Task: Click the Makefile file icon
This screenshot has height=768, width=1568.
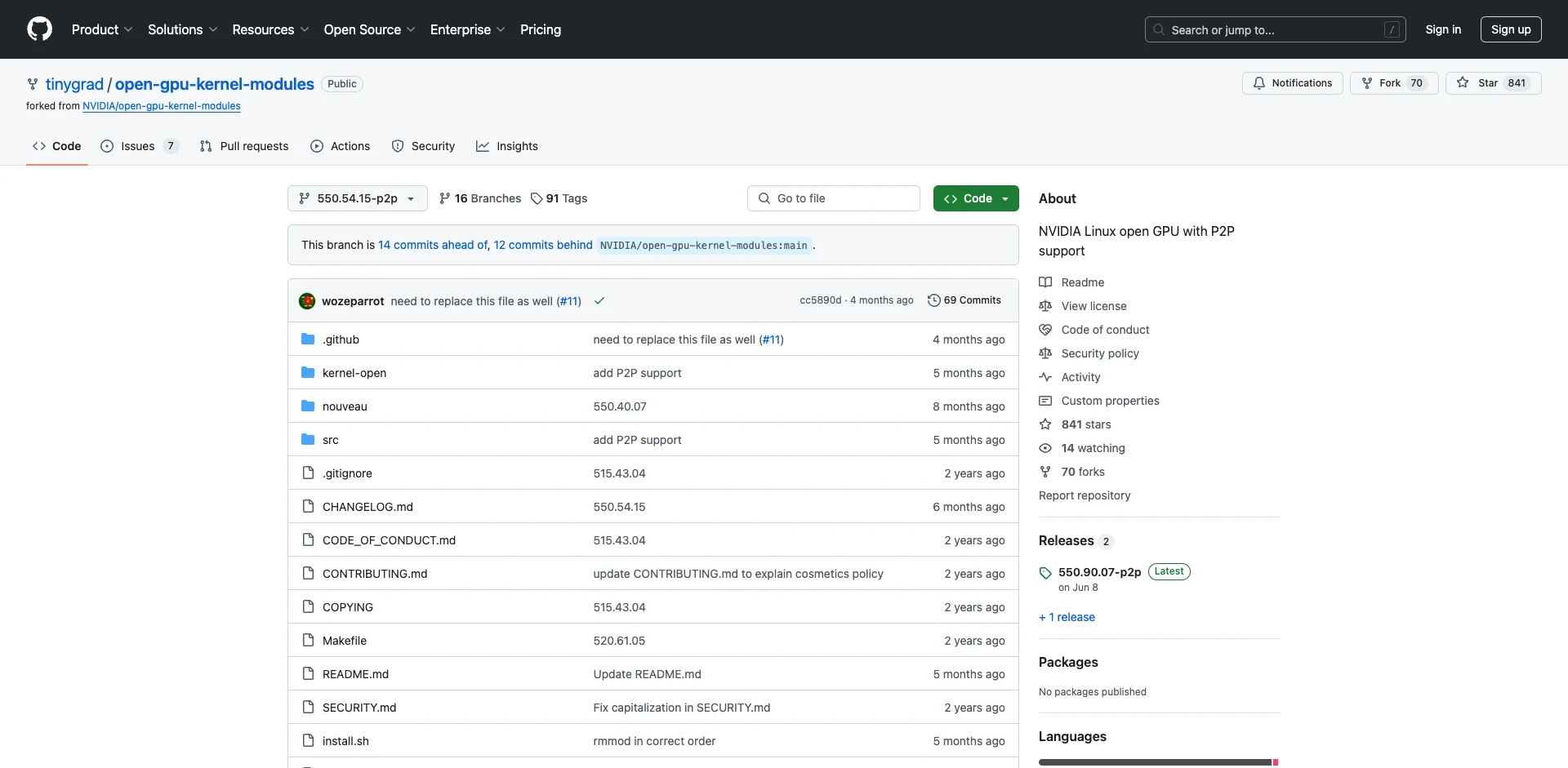Action: coord(308,640)
